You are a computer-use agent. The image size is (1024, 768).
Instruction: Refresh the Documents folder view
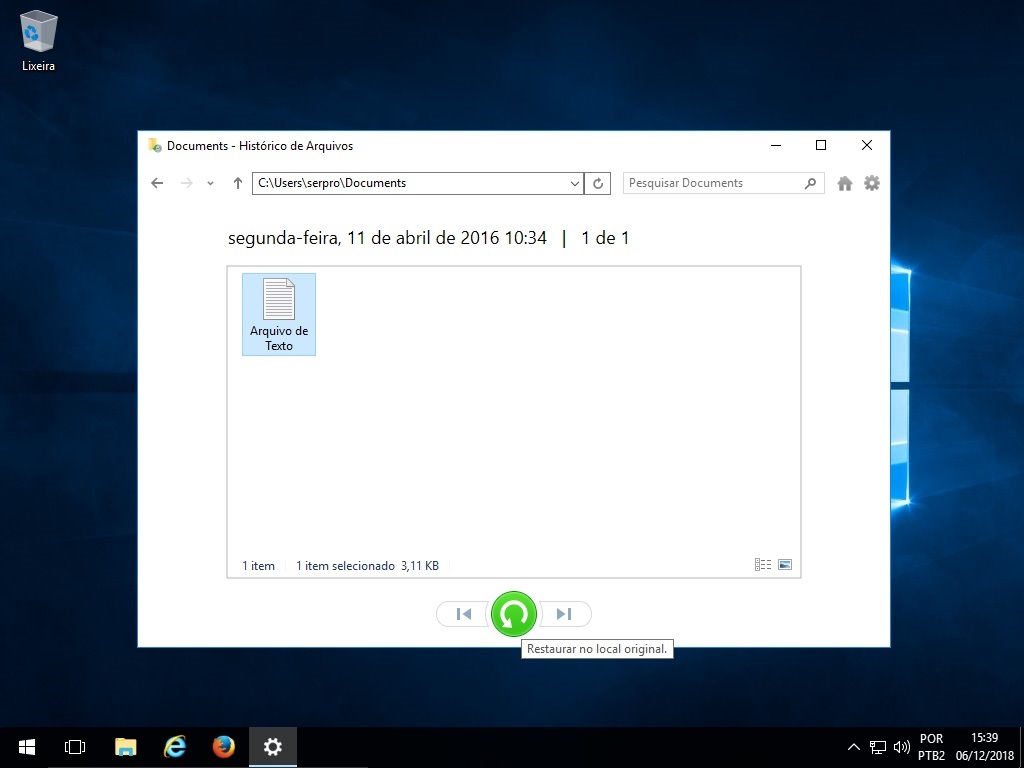[598, 183]
